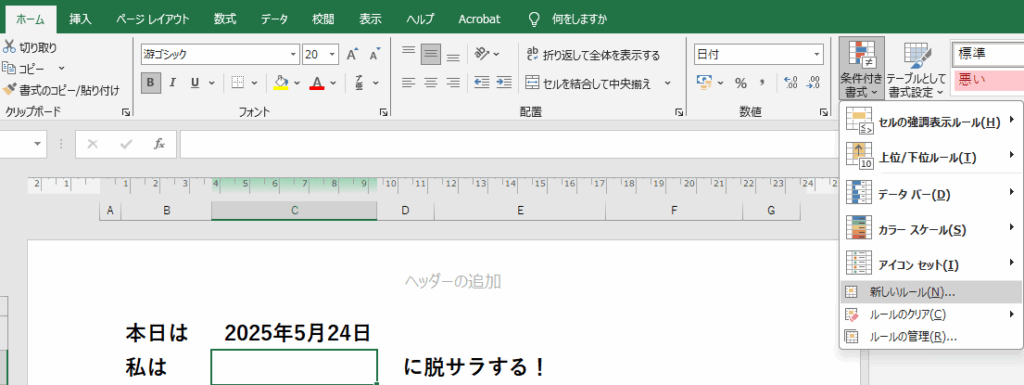The height and width of the screenshot is (385, 1024).
Task: Apply yellow fill color bucket
Action: pos(281,83)
